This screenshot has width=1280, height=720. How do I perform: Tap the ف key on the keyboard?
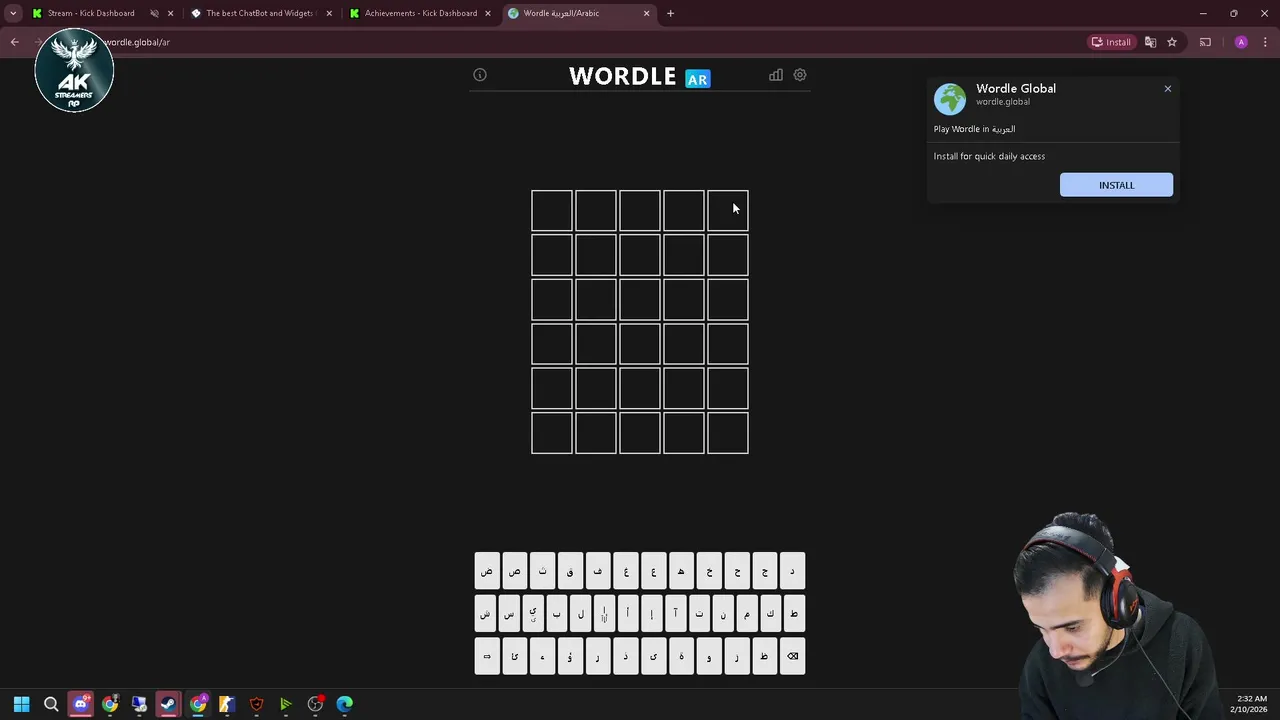[598, 570]
